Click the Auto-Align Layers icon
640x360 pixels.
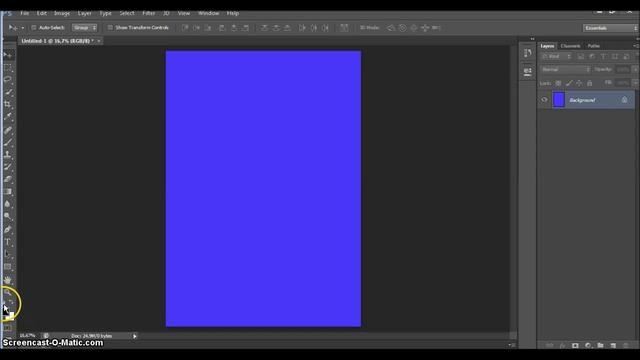[x=344, y=28]
